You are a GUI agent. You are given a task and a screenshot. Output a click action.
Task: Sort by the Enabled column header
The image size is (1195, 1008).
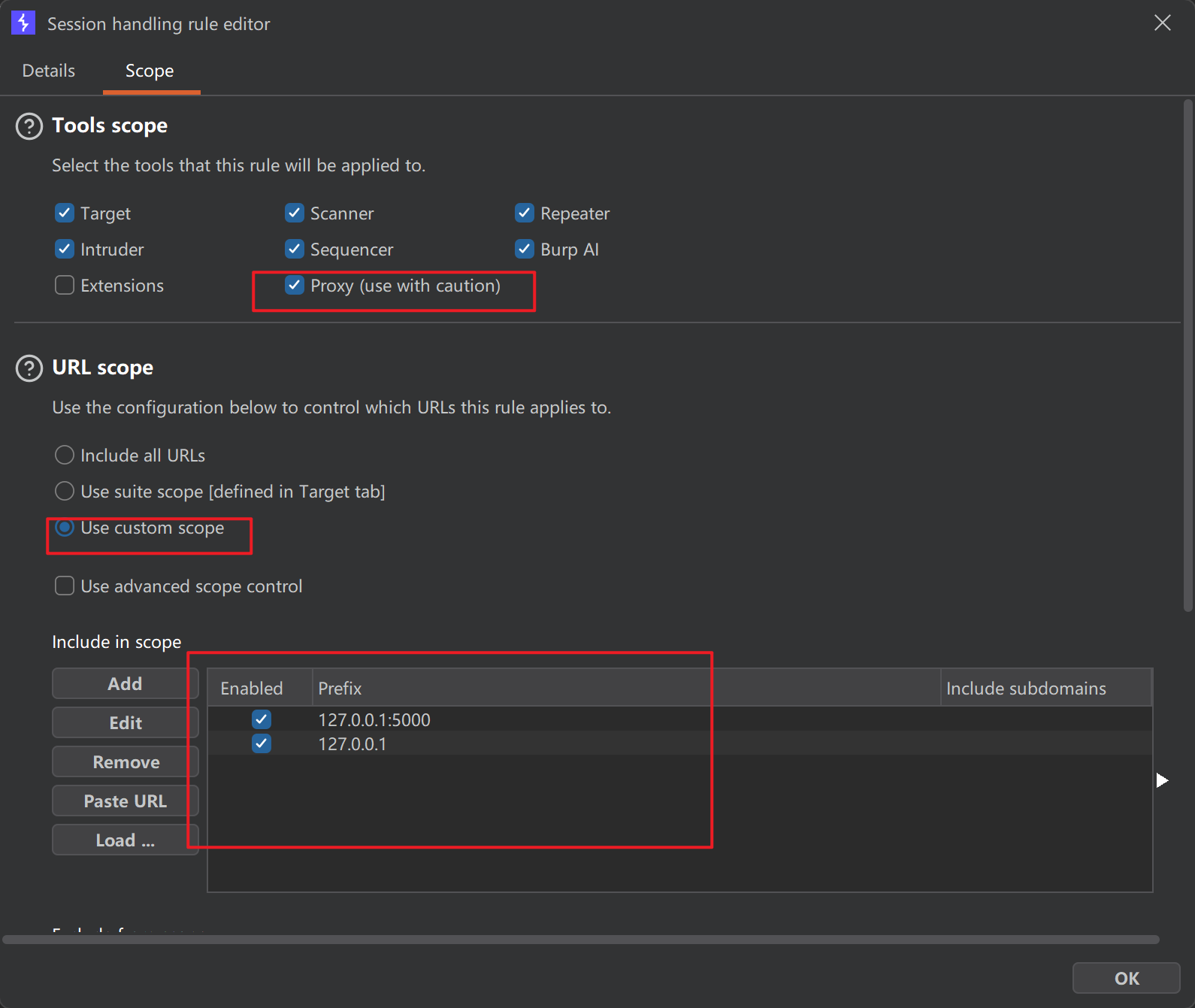(260, 688)
